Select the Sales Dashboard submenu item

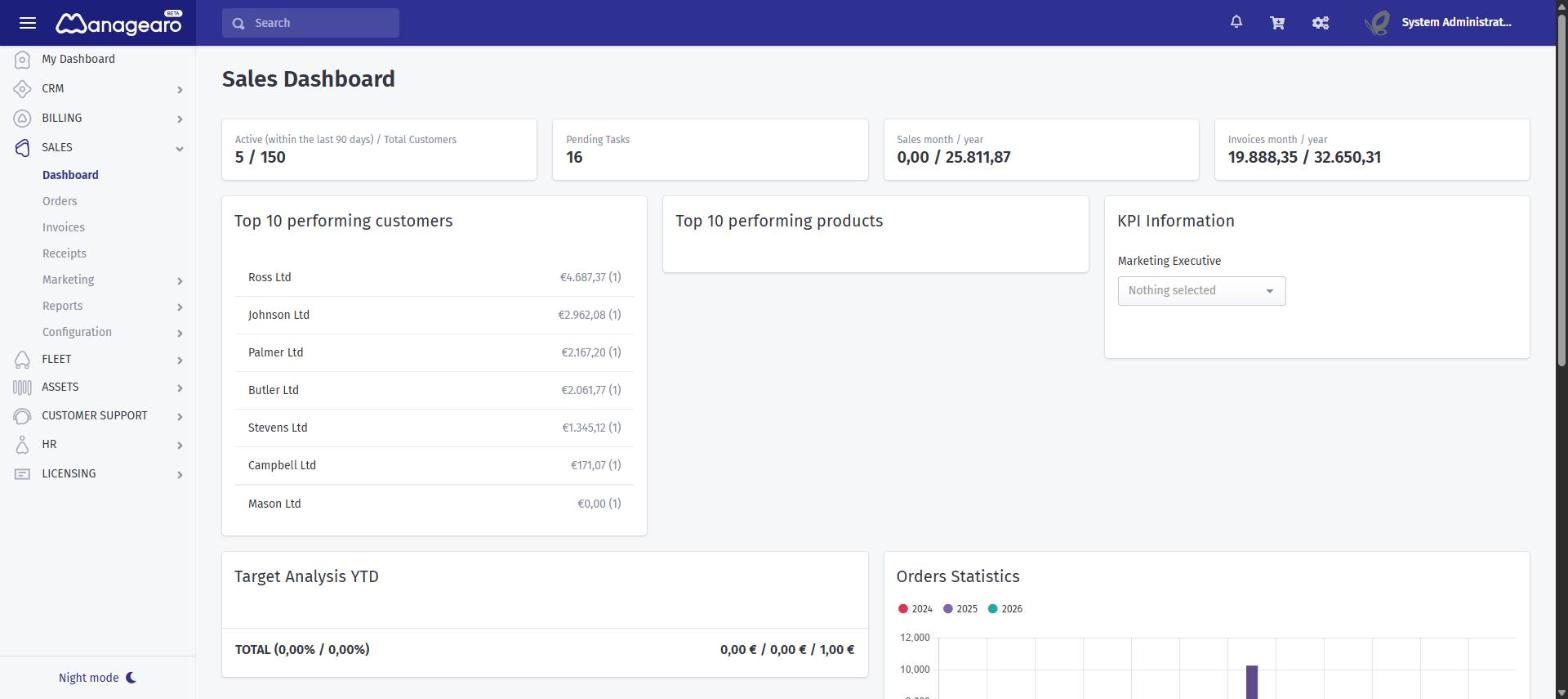tap(70, 175)
